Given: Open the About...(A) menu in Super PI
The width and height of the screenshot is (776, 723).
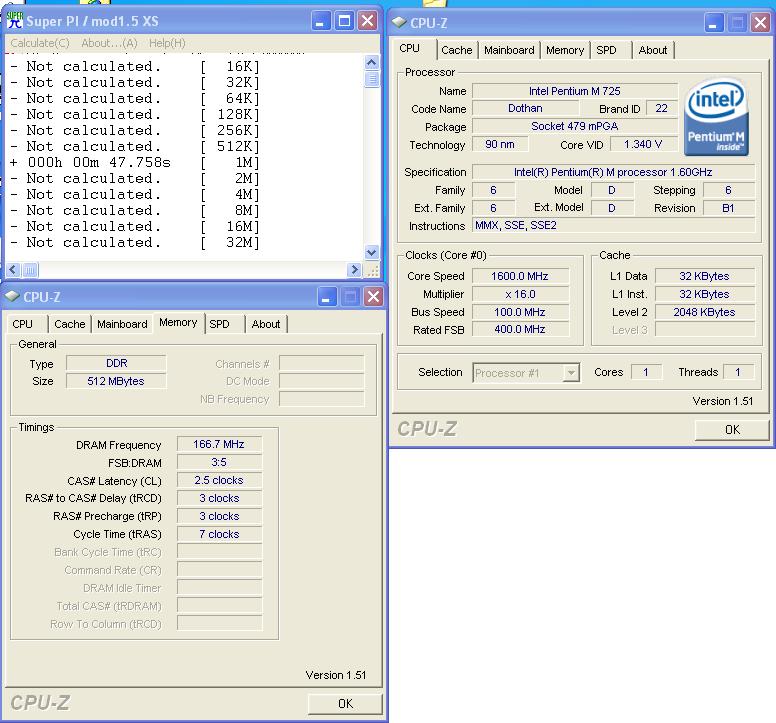Looking at the screenshot, I should click(x=109, y=43).
